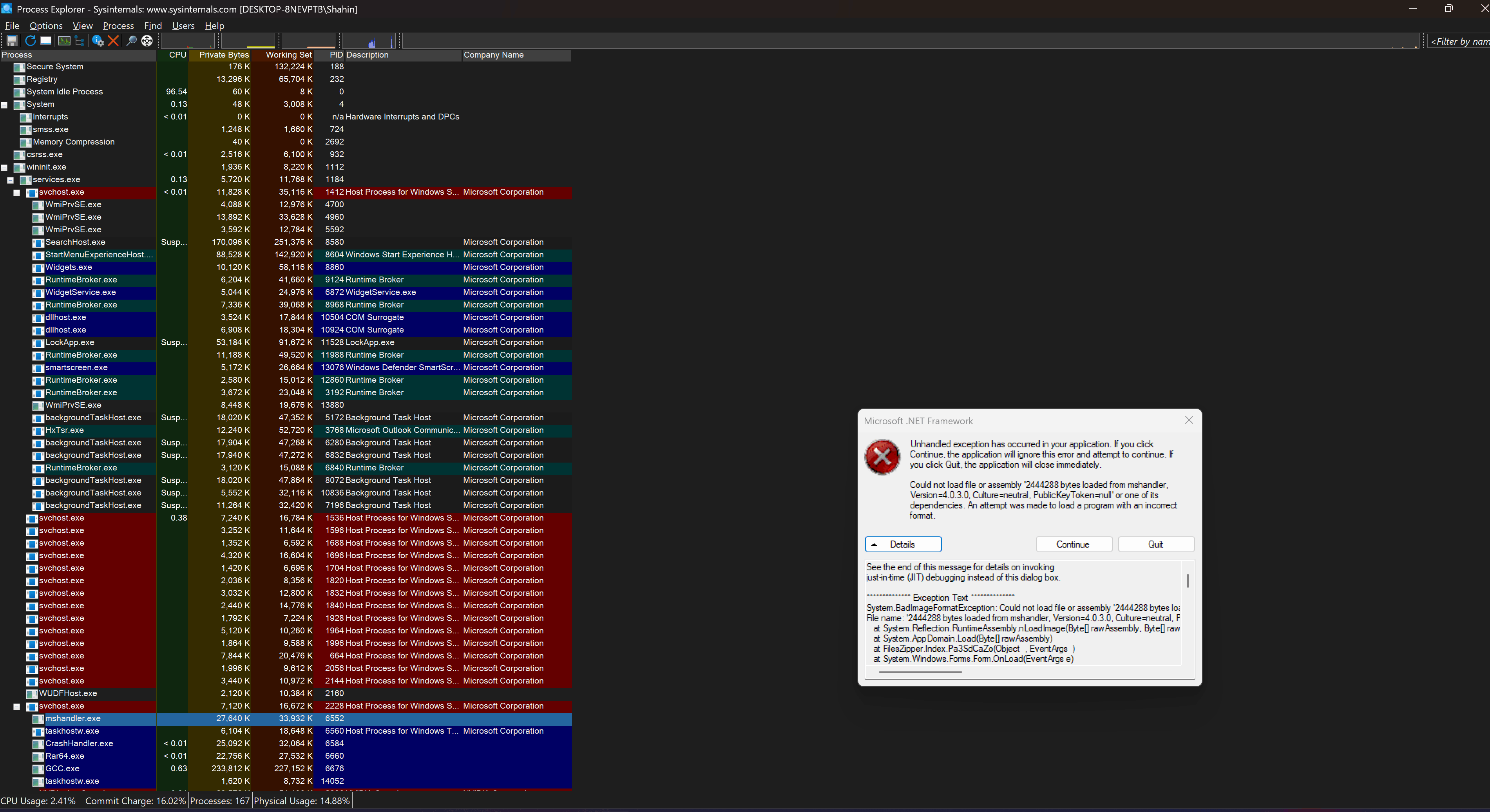Image resolution: width=1490 pixels, height=812 pixels.
Task: Click the magnifier Find Handle icon
Action: tap(131, 40)
